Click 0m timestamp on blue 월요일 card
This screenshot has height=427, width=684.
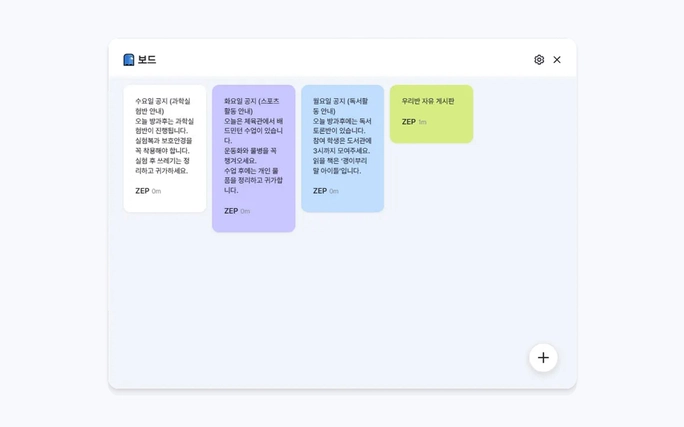pos(334,191)
